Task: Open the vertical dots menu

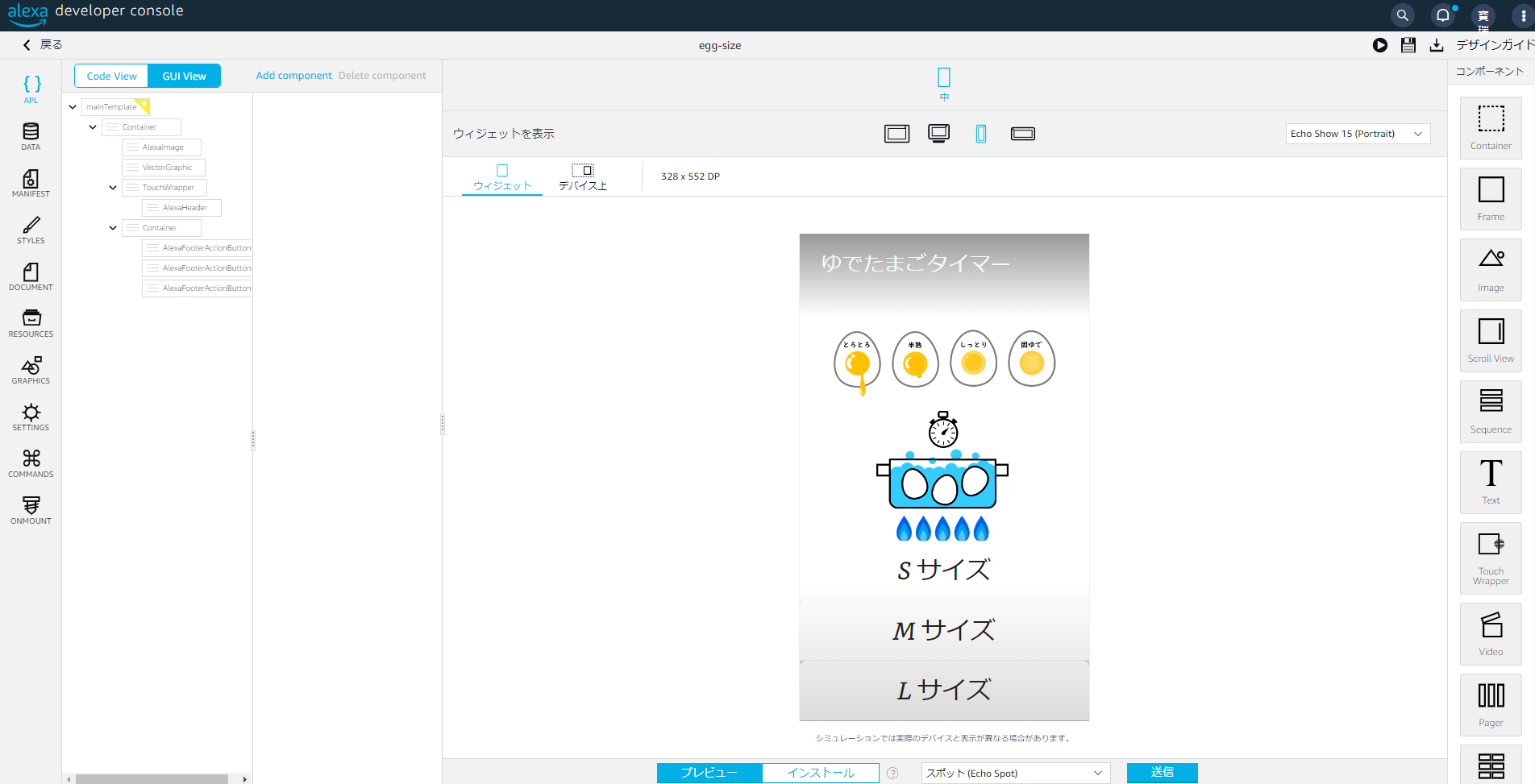Action: click(1523, 15)
